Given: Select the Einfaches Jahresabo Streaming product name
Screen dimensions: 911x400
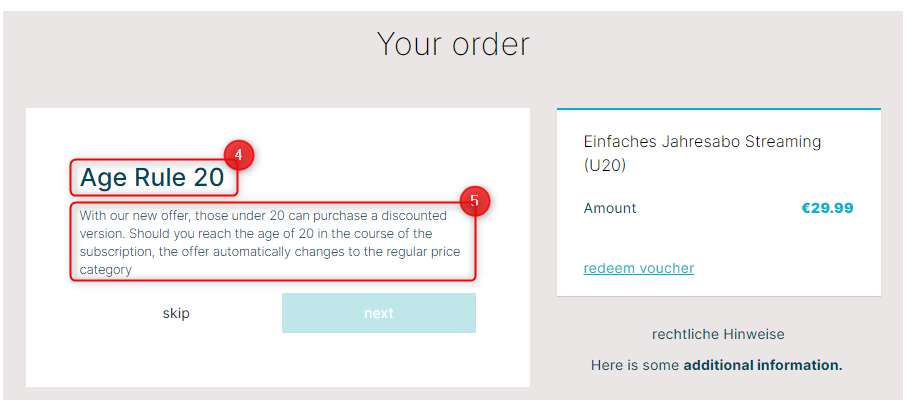Looking at the screenshot, I should coord(702,141).
